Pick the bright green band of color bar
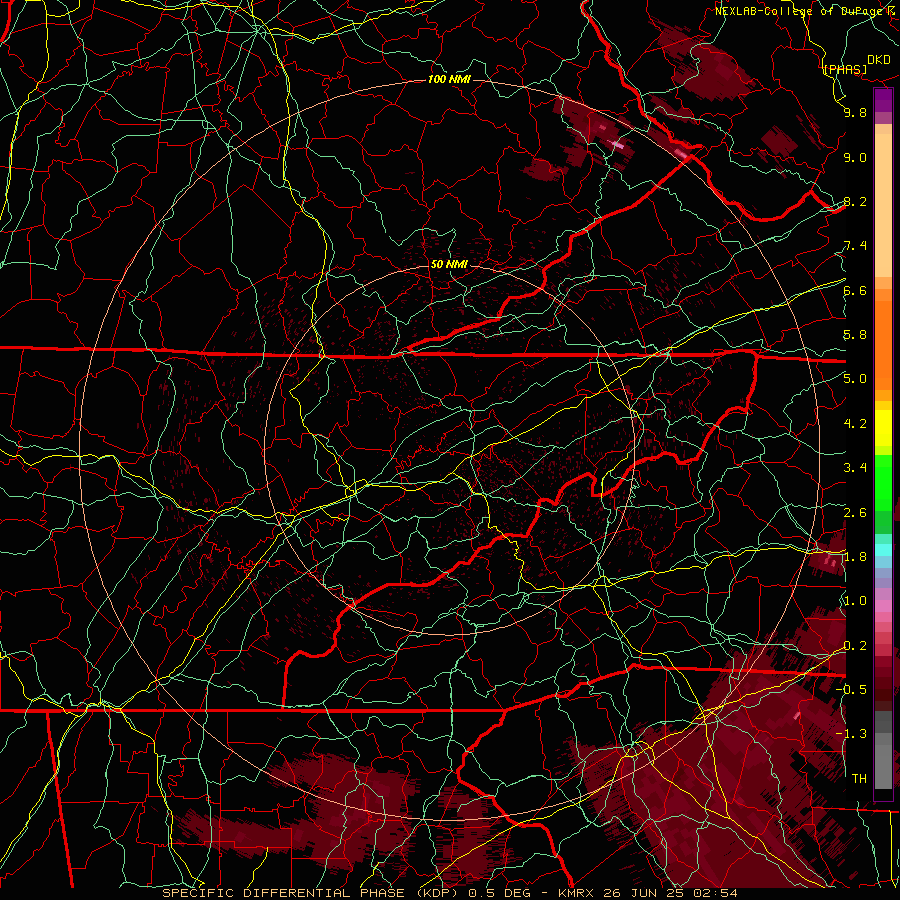 (x=883, y=482)
